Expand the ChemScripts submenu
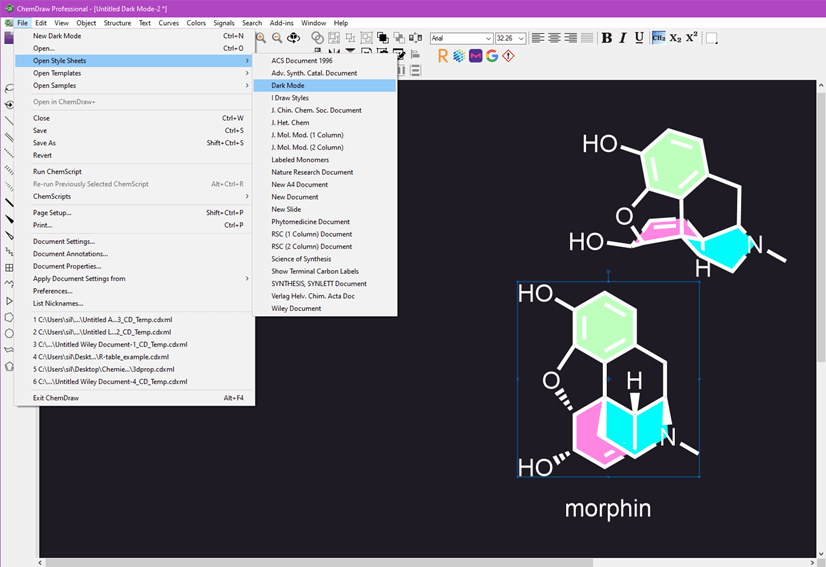The width and height of the screenshot is (826, 567). [x=134, y=197]
